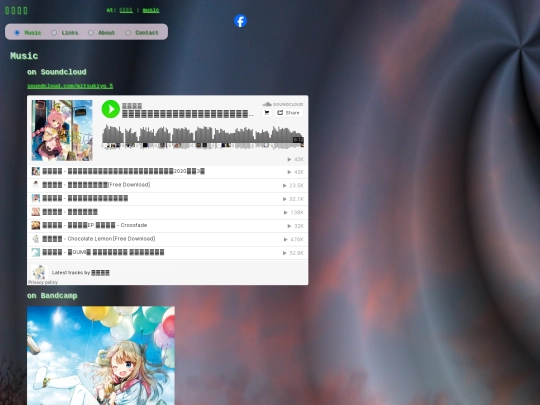This screenshot has height=405, width=540.
Task: Open the Privacy policy link
Action: click(43, 282)
